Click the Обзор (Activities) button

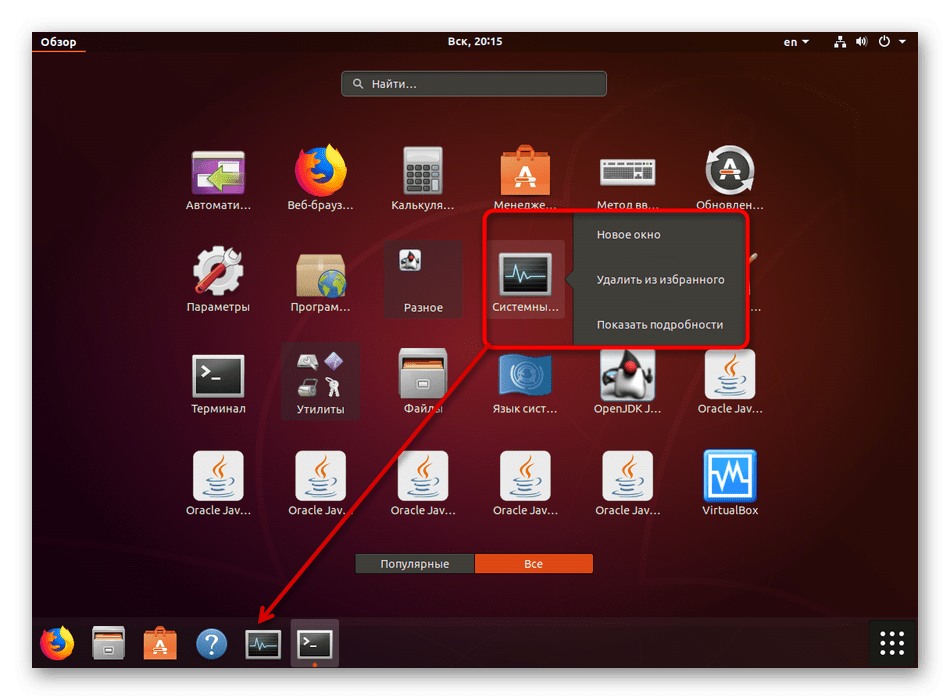click(58, 42)
